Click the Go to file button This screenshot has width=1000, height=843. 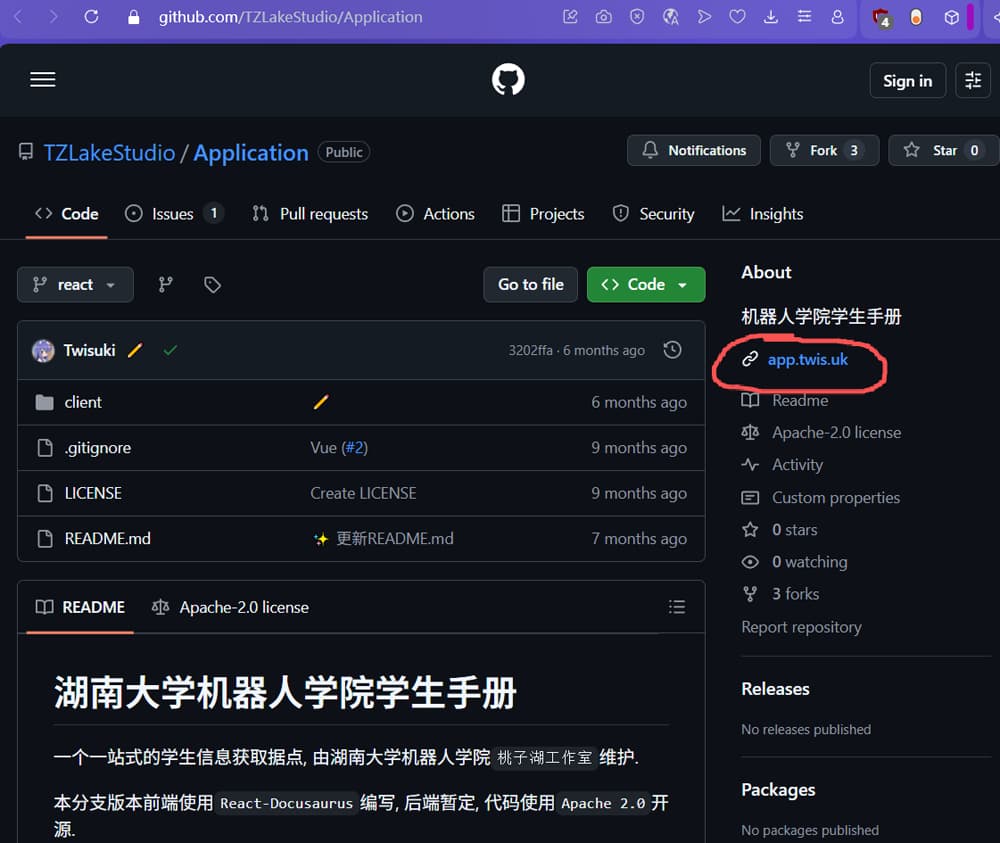(x=531, y=284)
